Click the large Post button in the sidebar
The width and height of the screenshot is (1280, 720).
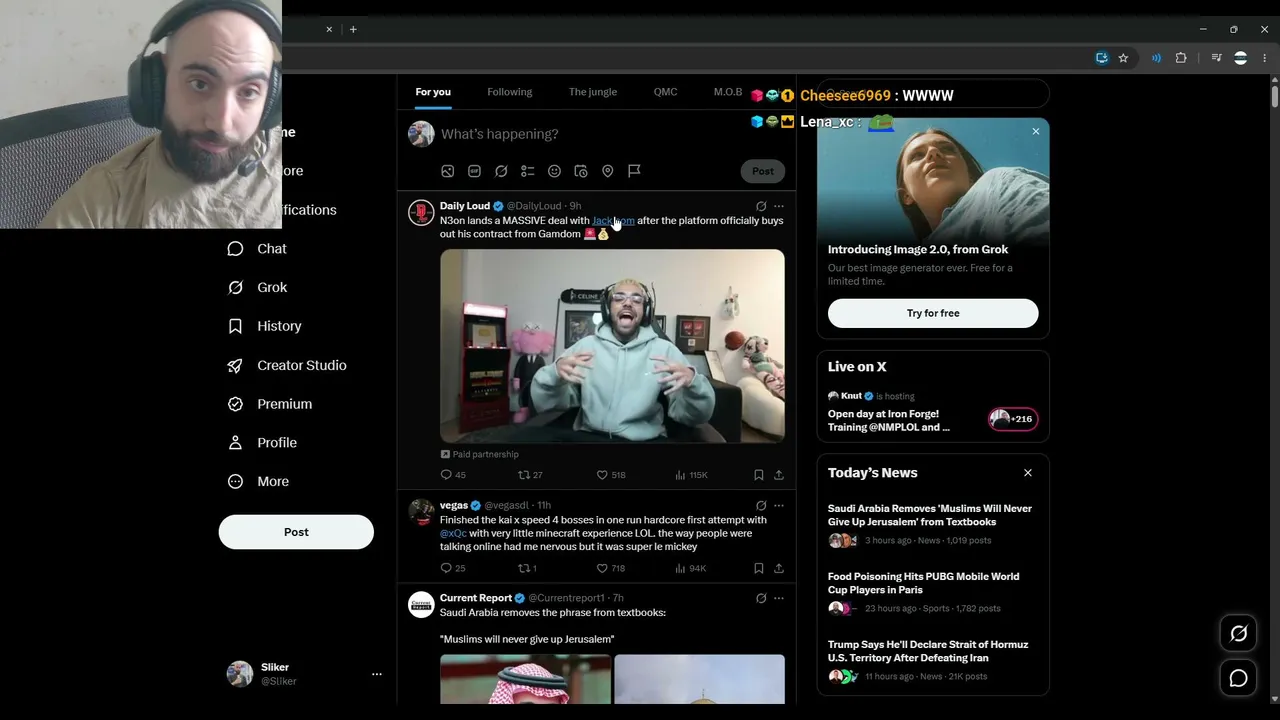point(296,532)
